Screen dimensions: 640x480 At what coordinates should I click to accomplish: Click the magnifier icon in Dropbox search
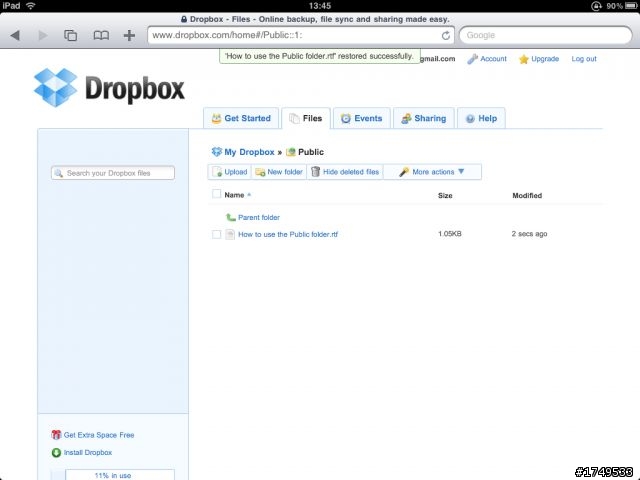coord(59,173)
